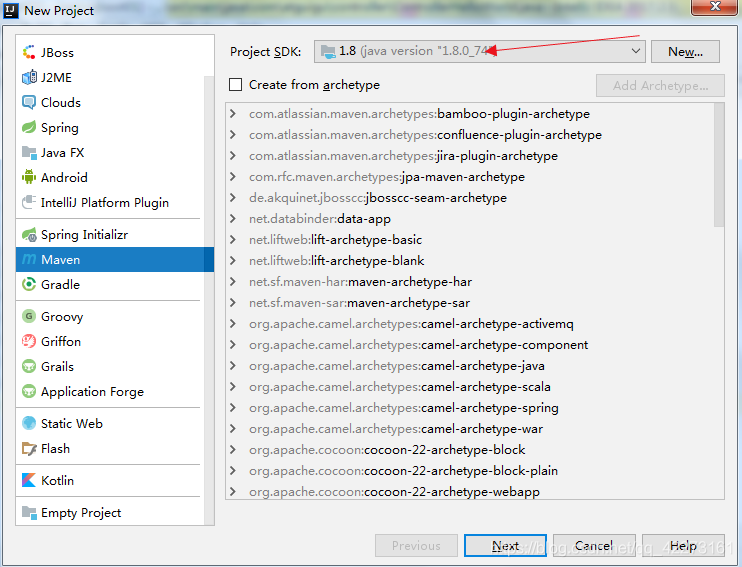Click the Application Forge icon
Viewport: 742px width, 567px height.
click(x=29, y=391)
